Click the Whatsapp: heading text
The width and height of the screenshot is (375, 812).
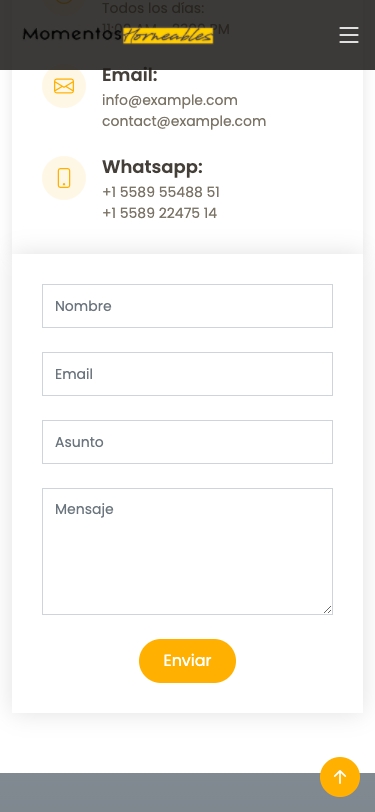tap(152, 167)
